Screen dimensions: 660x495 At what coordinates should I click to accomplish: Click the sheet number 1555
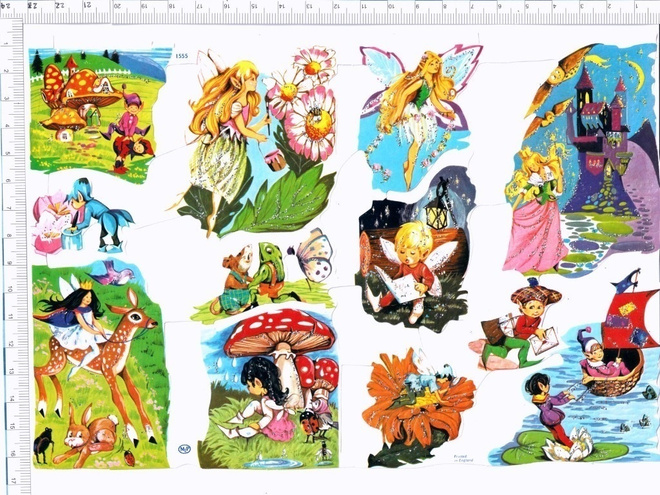tap(181, 56)
